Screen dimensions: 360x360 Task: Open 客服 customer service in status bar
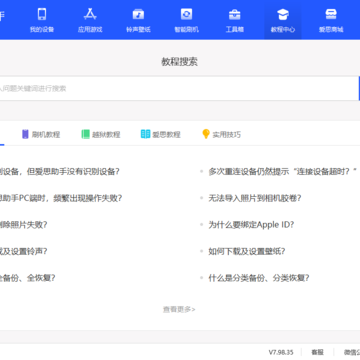[x=317, y=352]
